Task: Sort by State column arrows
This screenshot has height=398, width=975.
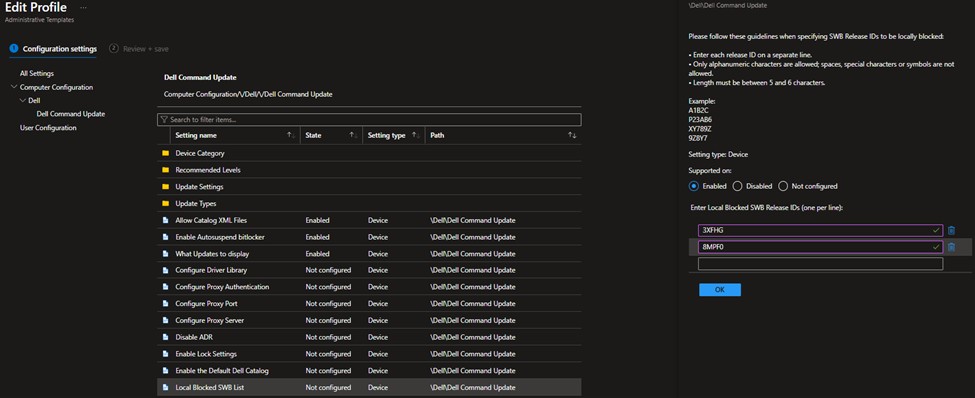Action: [353, 135]
